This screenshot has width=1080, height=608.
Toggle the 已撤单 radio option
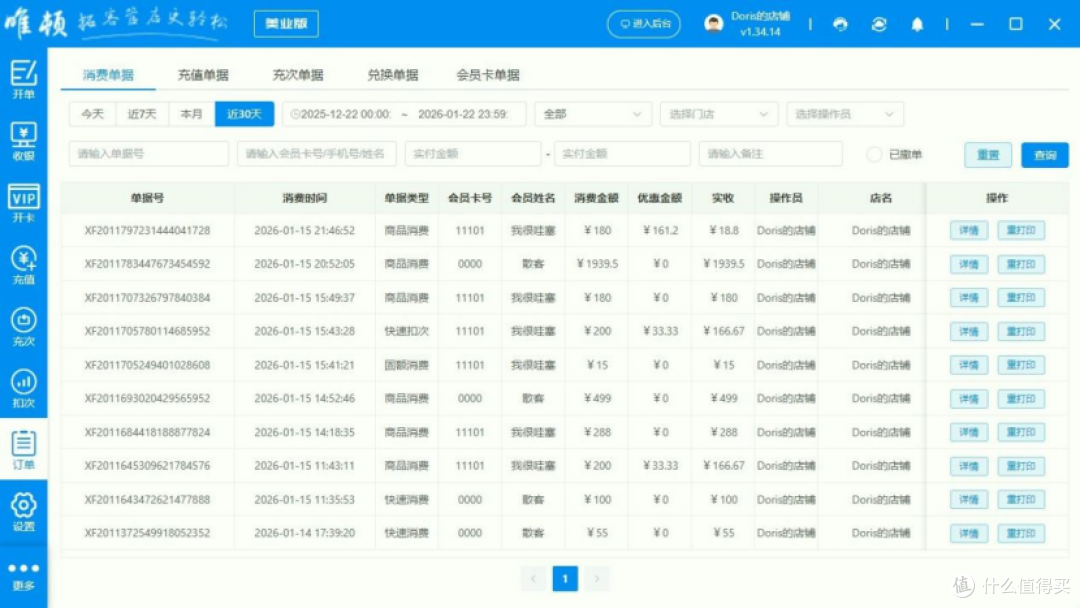pos(873,154)
